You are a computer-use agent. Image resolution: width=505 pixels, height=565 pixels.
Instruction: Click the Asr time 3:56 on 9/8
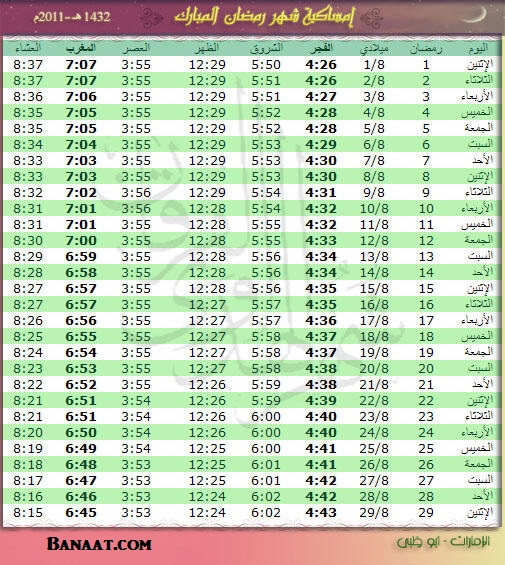tap(136, 193)
